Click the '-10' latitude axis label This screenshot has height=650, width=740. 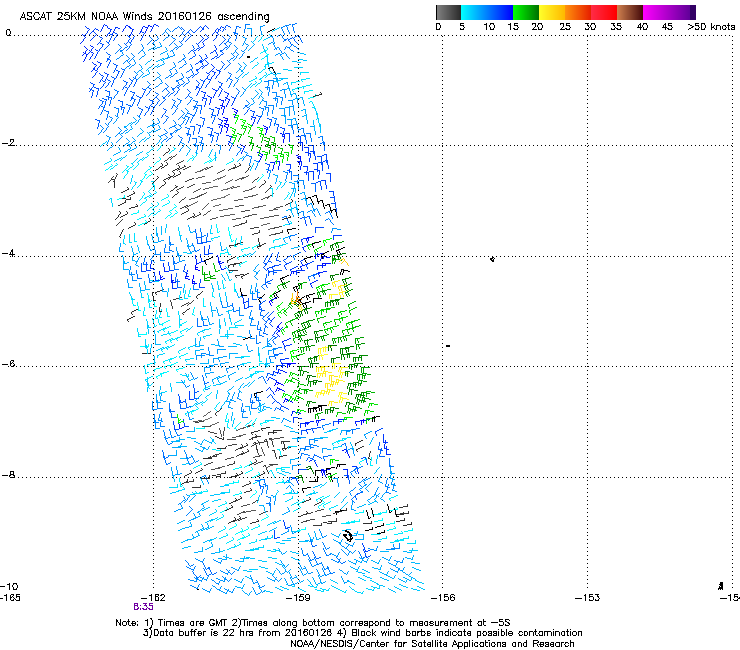pos(9,586)
